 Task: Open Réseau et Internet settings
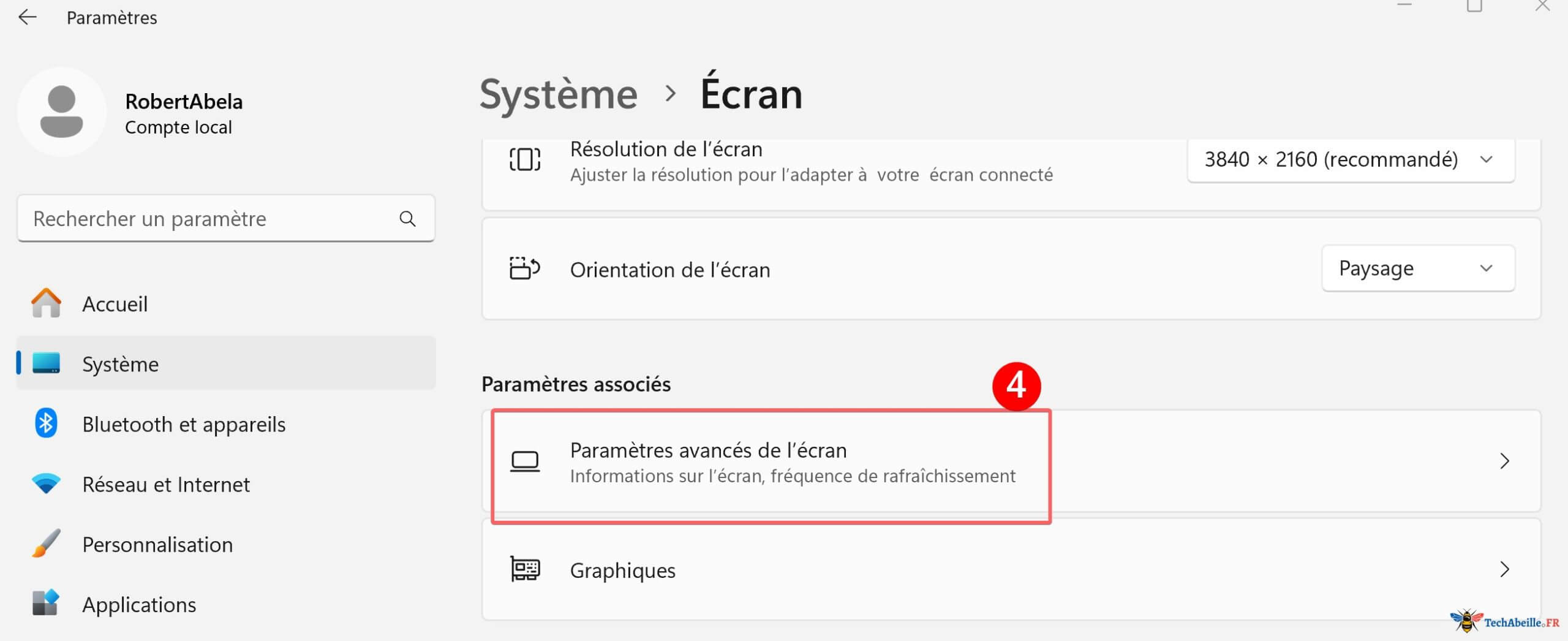[x=166, y=485]
